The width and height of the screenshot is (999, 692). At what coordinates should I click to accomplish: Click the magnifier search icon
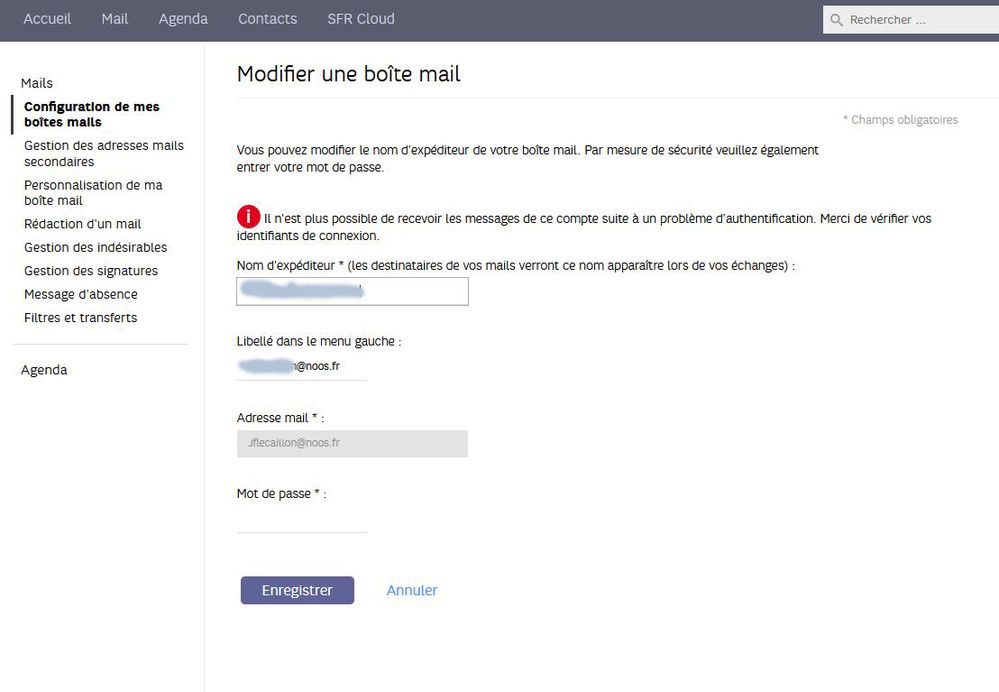coord(836,18)
